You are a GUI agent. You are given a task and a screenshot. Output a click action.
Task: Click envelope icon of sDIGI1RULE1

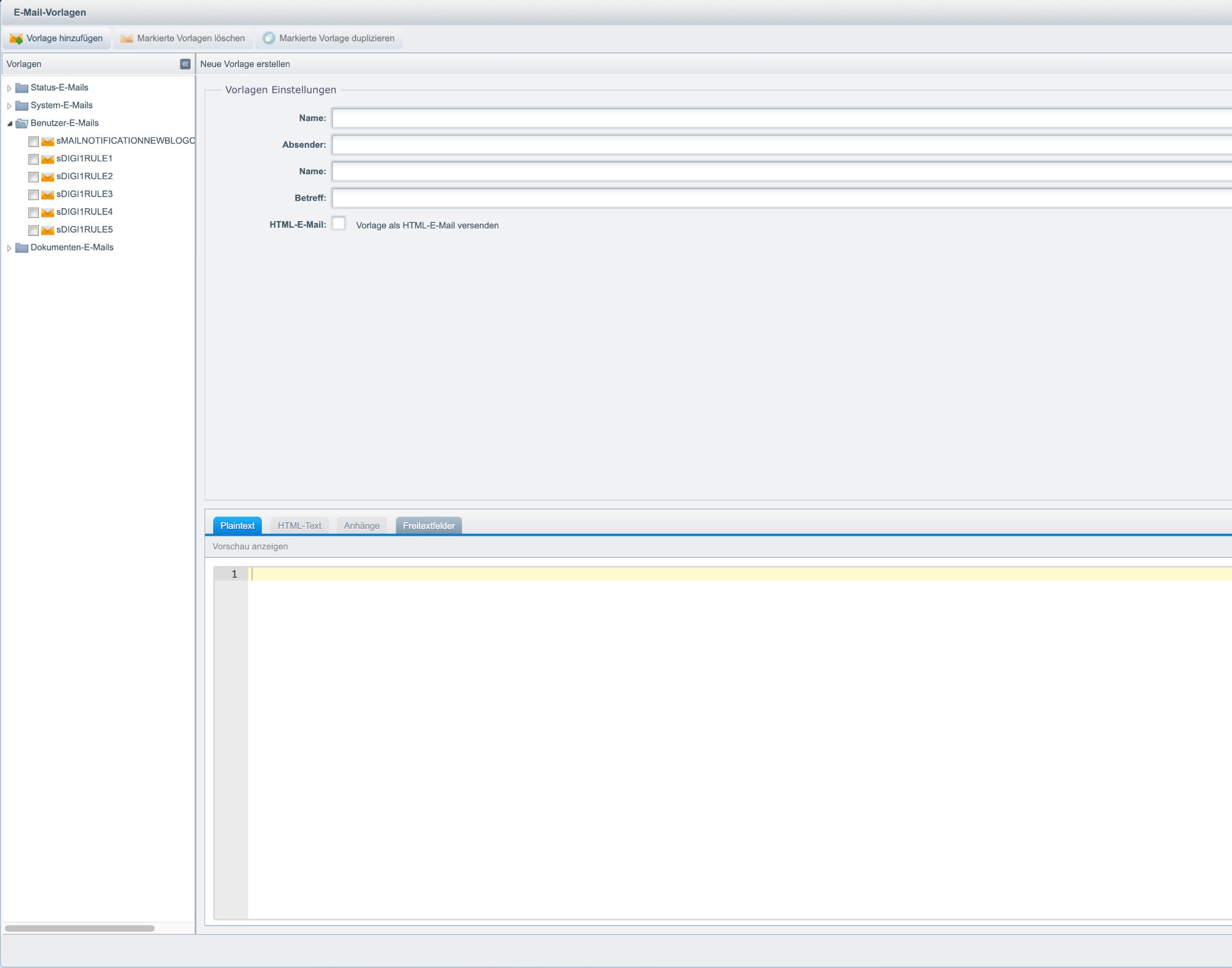click(x=47, y=159)
